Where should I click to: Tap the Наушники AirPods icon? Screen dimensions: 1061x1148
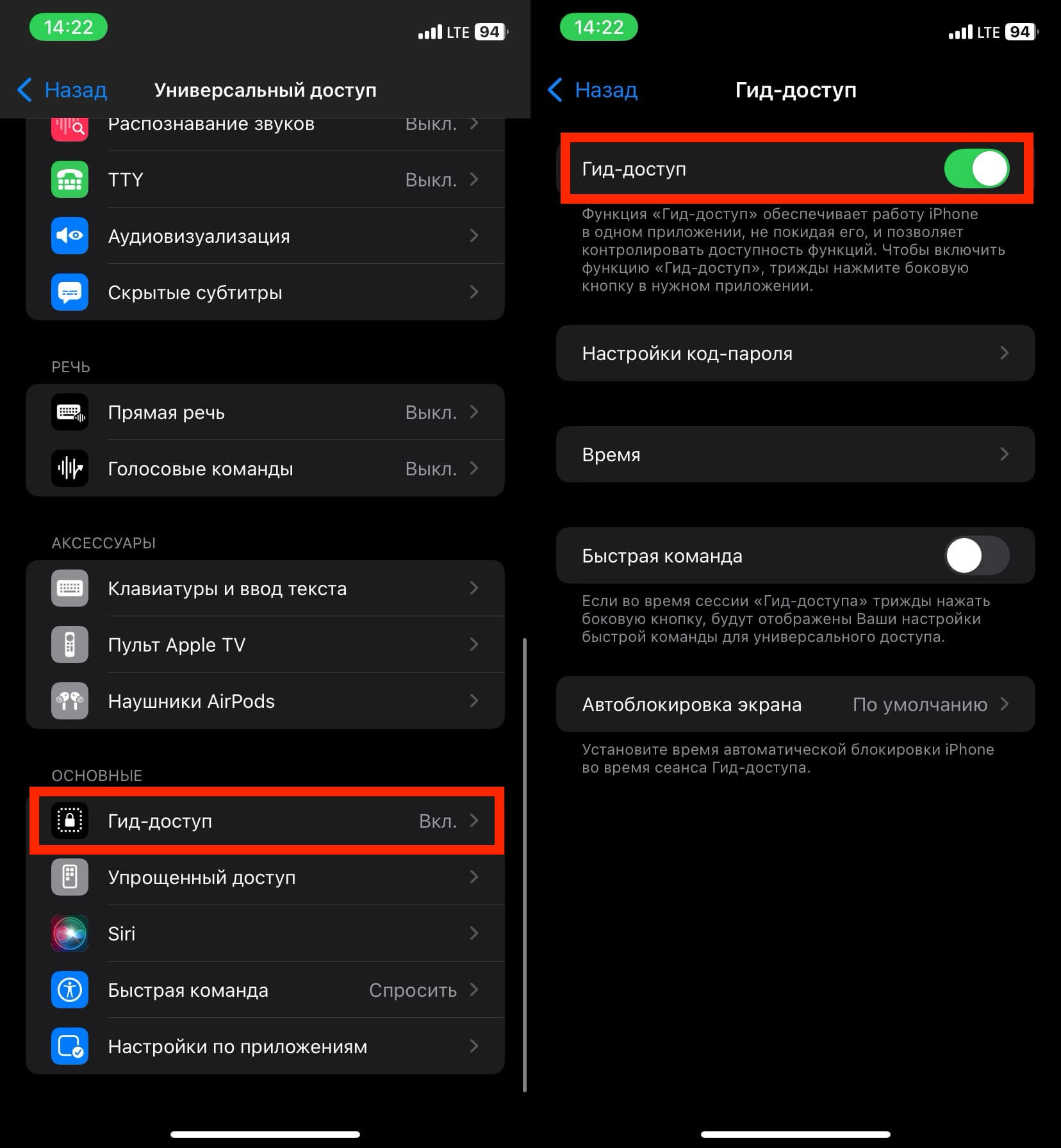point(70,701)
